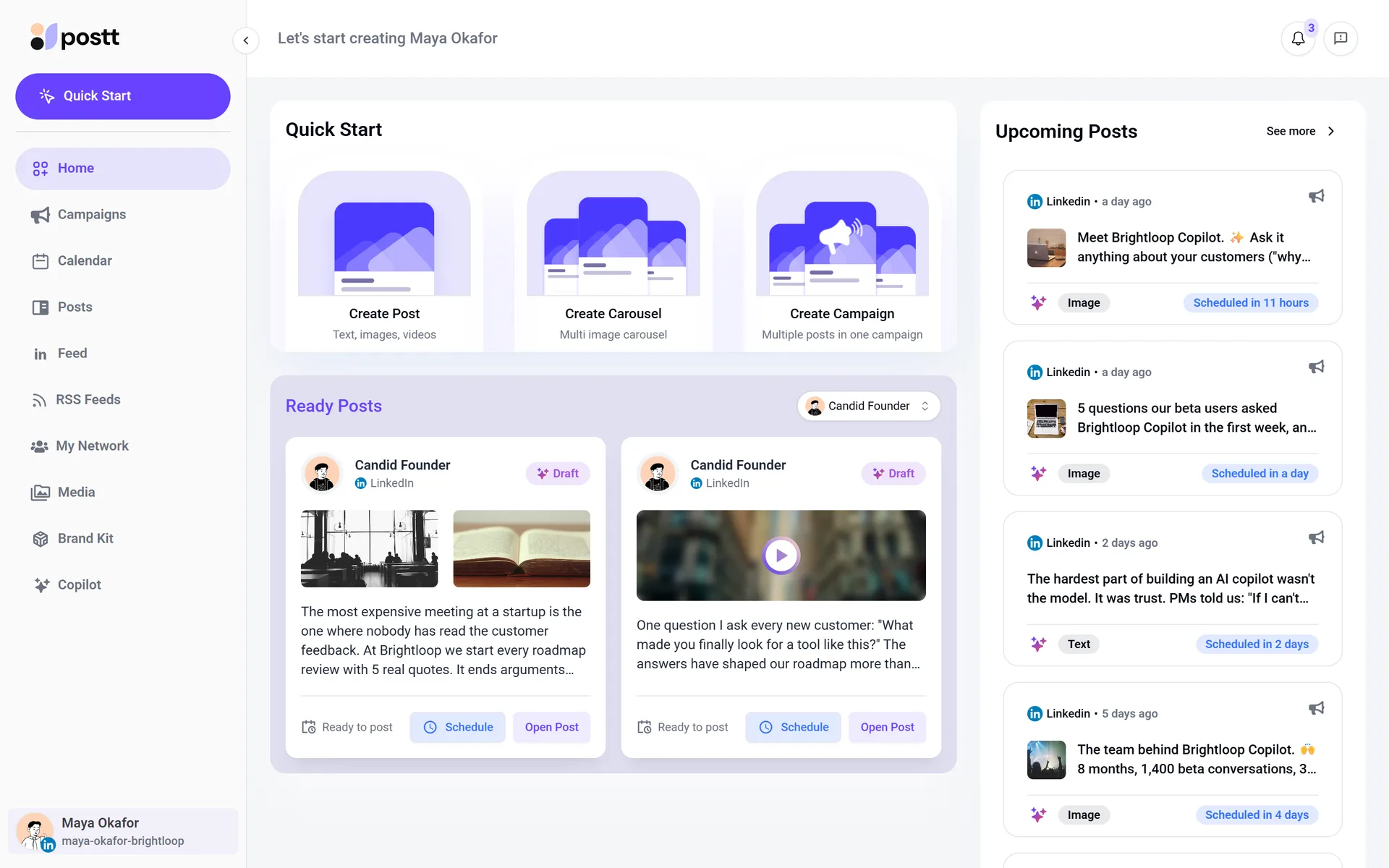1389x868 pixels.
Task: Click sparkle icon on 5 questions post
Action: coord(1038,474)
